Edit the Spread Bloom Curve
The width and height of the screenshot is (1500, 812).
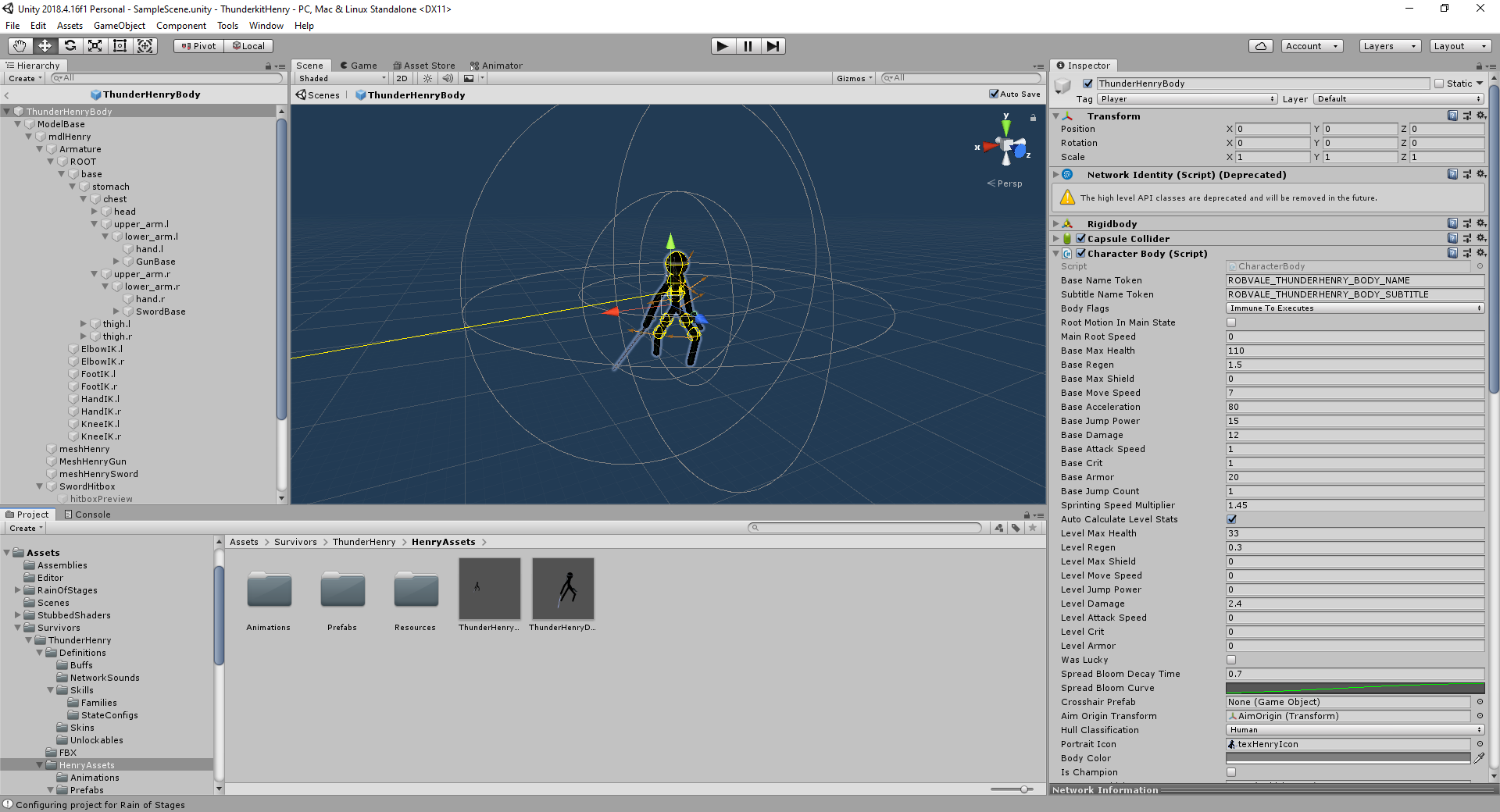pyautogui.click(x=1354, y=688)
